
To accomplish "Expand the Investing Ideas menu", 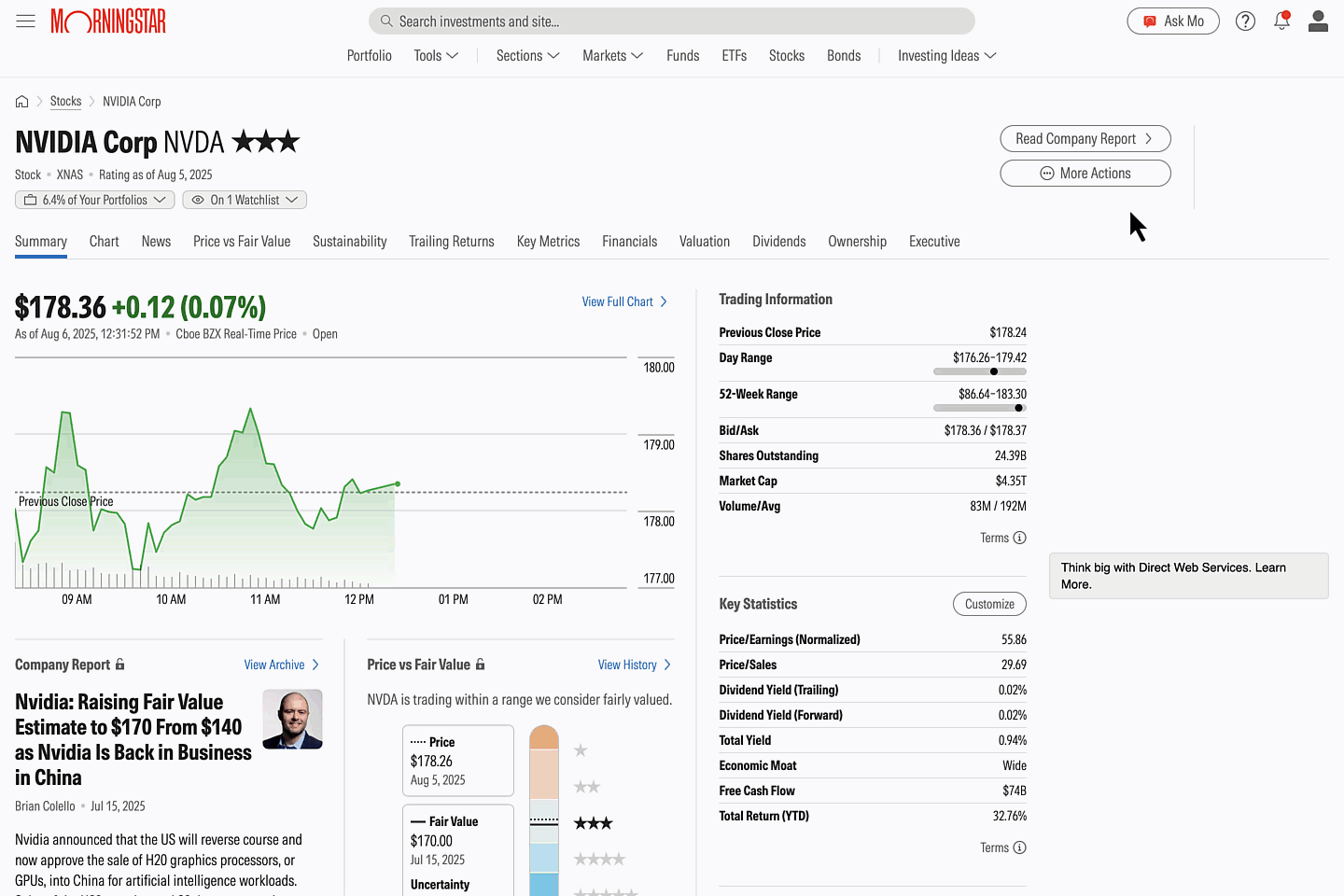I will click(x=946, y=56).
